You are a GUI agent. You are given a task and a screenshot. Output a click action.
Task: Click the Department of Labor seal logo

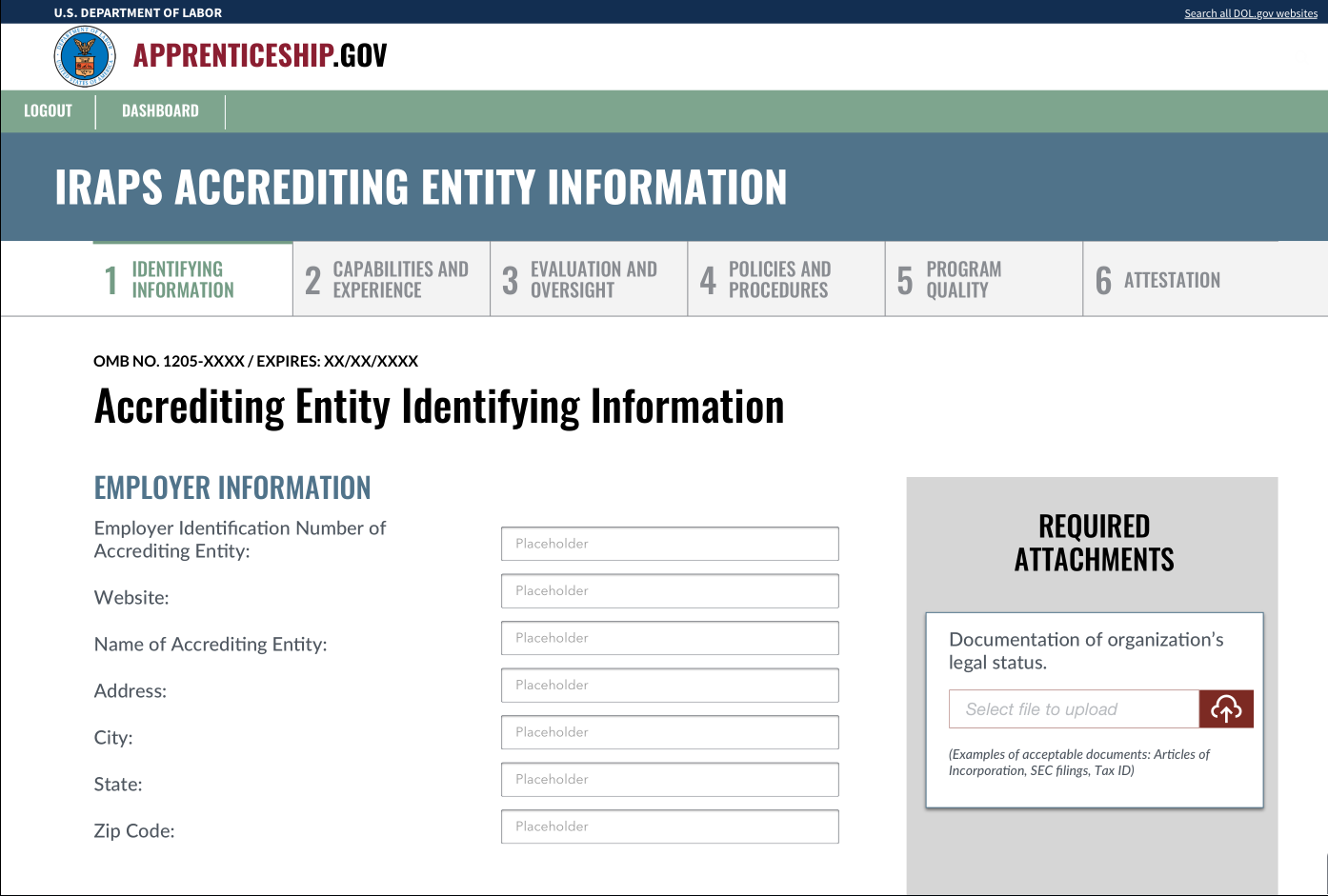(85, 57)
